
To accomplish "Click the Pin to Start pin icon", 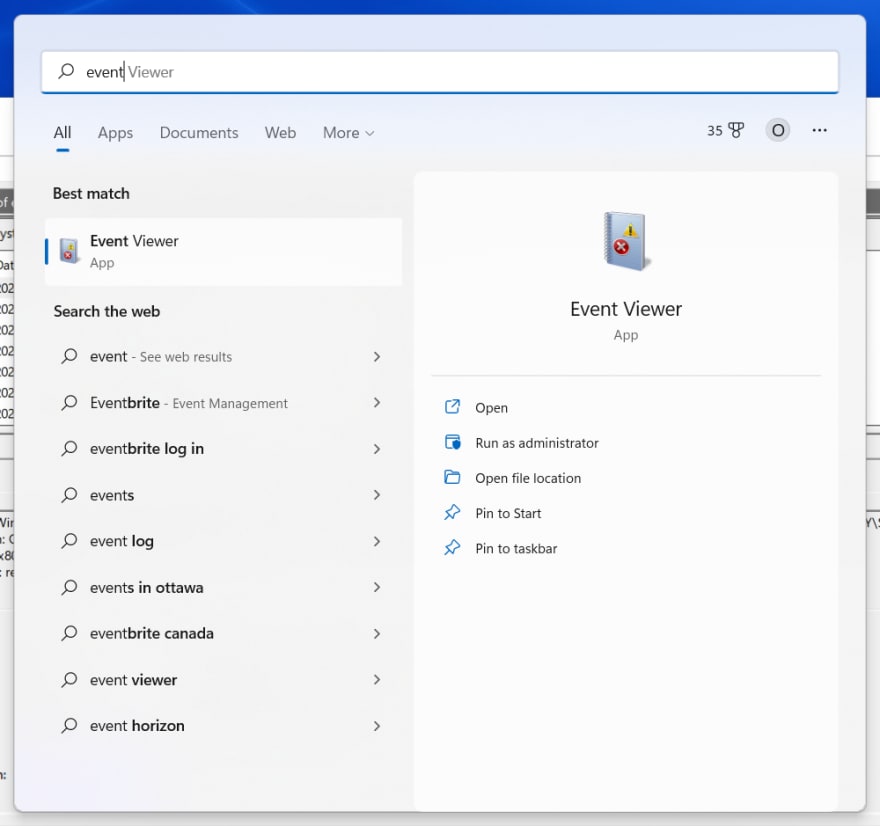I will [x=452, y=512].
